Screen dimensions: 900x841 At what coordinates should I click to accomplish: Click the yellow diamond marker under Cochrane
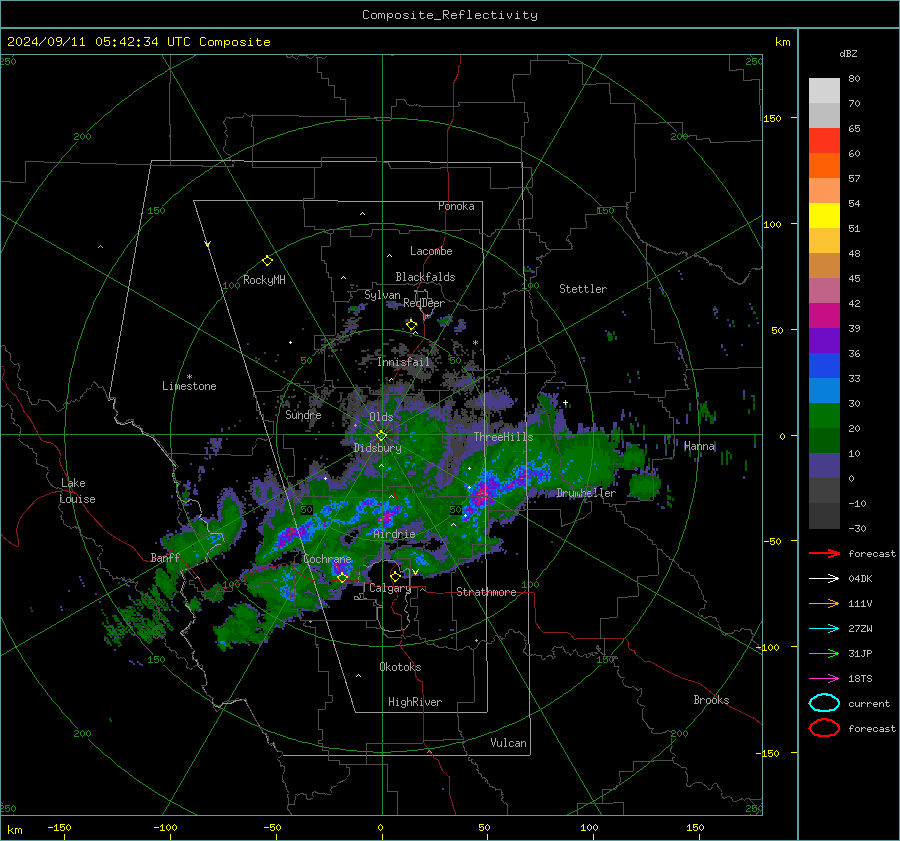click(x=342, y=577)
